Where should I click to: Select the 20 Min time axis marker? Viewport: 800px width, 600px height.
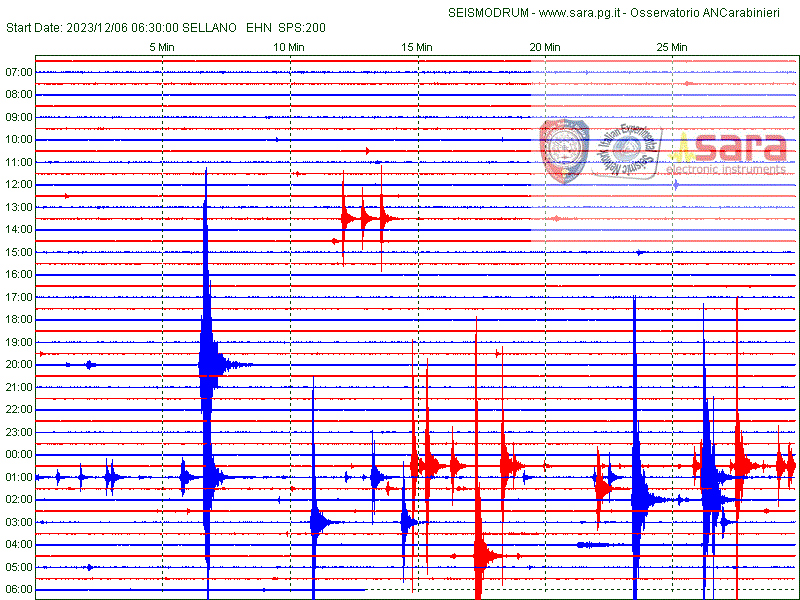[545, 47]
